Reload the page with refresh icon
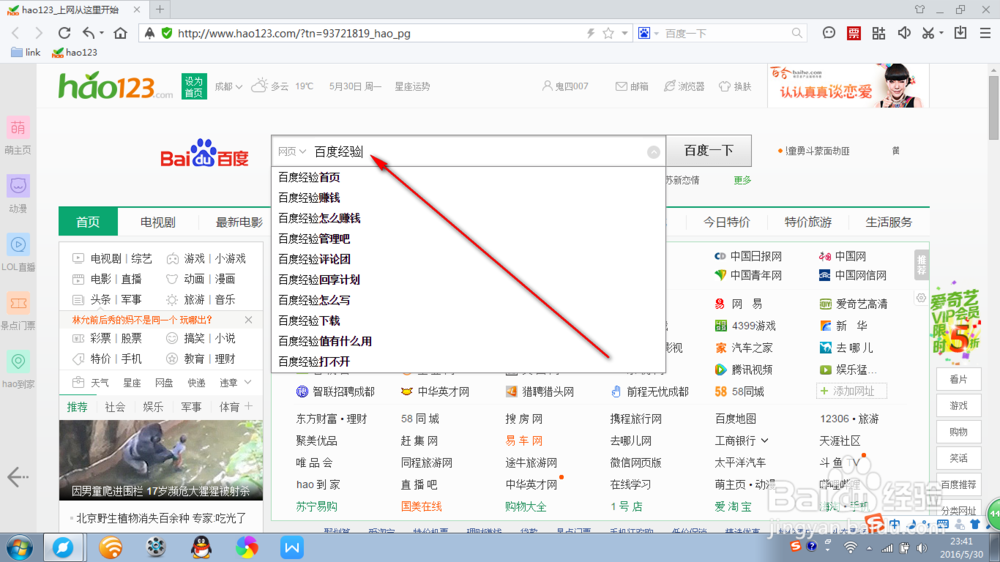 pos(64,33)
